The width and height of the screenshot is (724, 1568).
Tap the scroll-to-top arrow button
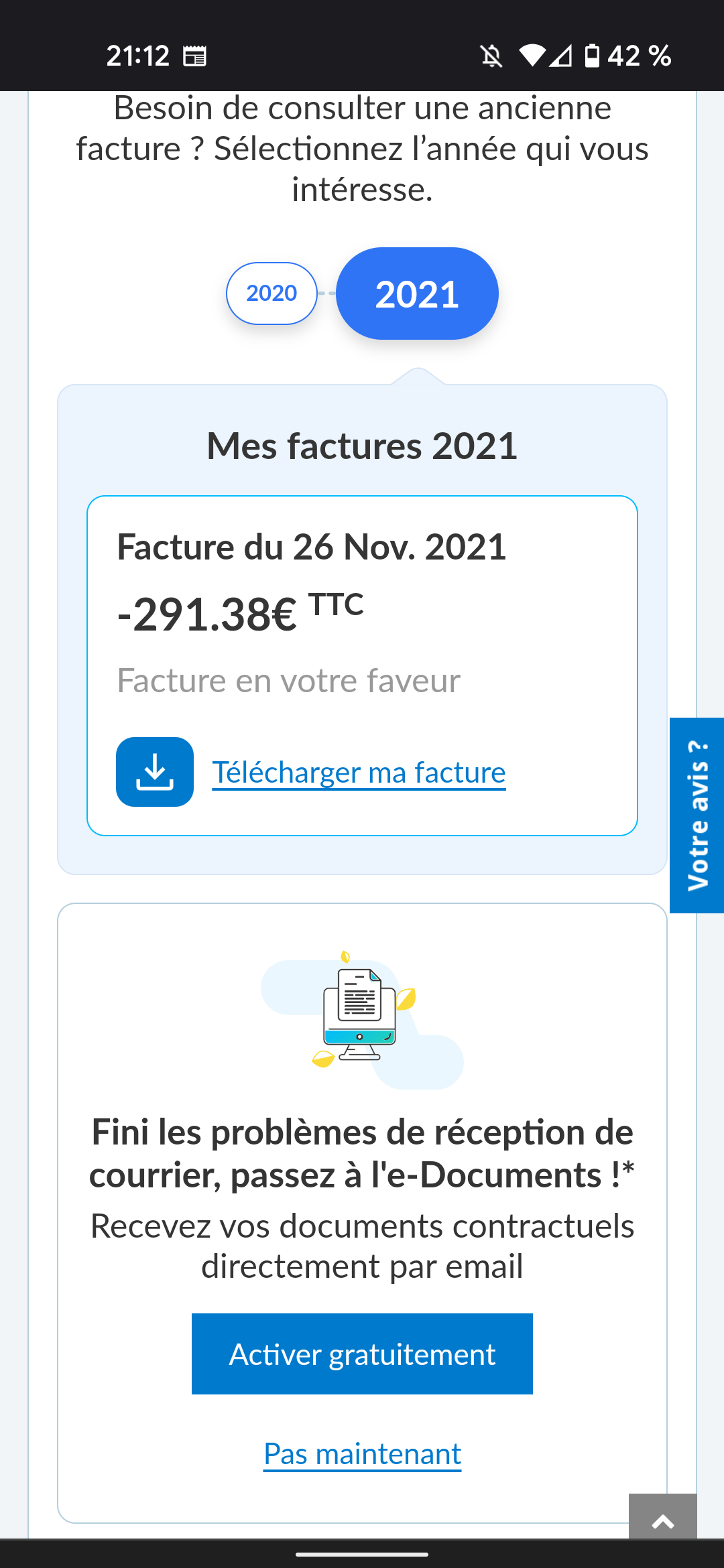point(662,1518)
